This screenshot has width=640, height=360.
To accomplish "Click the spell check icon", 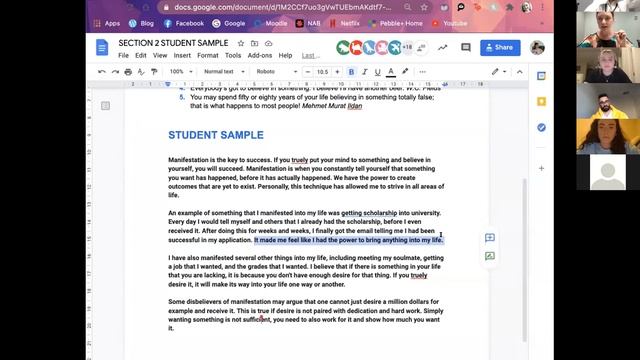I will (x=141, y=72).
